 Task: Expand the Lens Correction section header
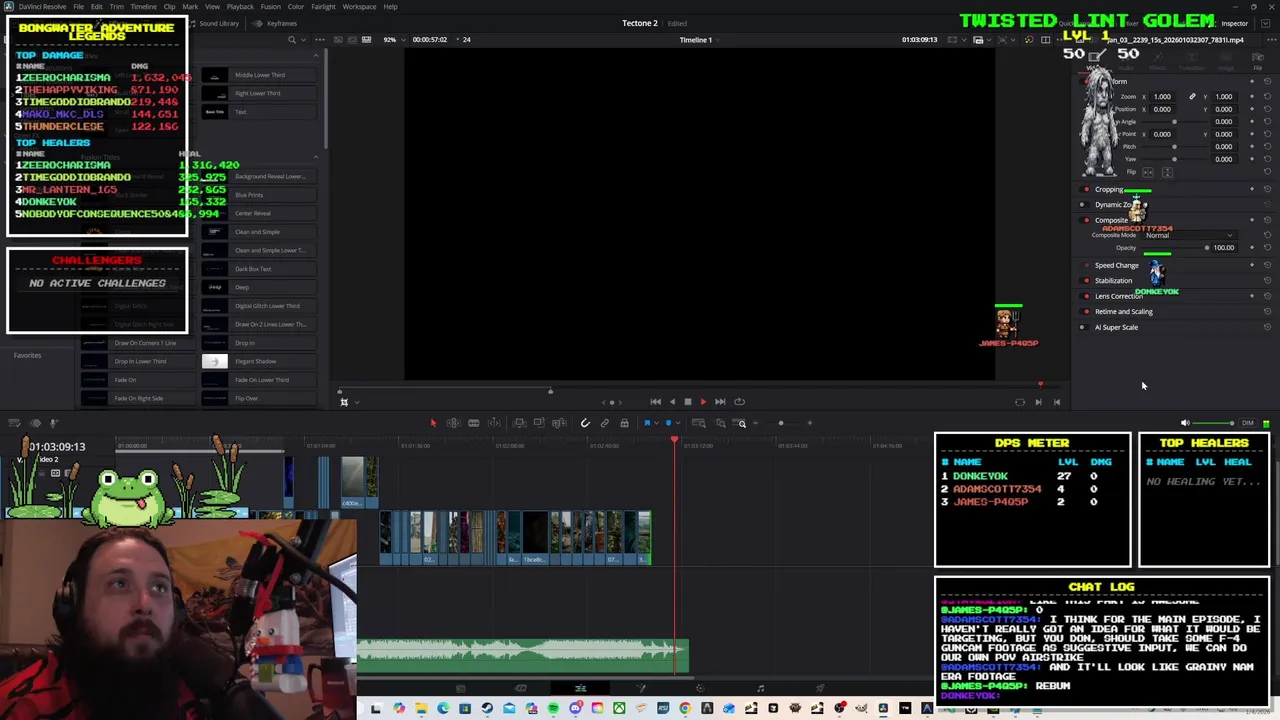click(1119, 296)
